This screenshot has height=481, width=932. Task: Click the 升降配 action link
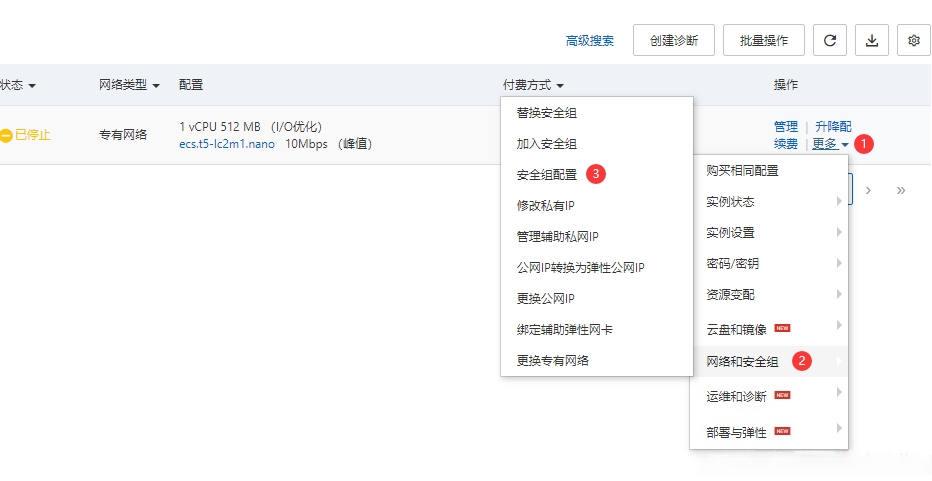[x=833, y=127]
